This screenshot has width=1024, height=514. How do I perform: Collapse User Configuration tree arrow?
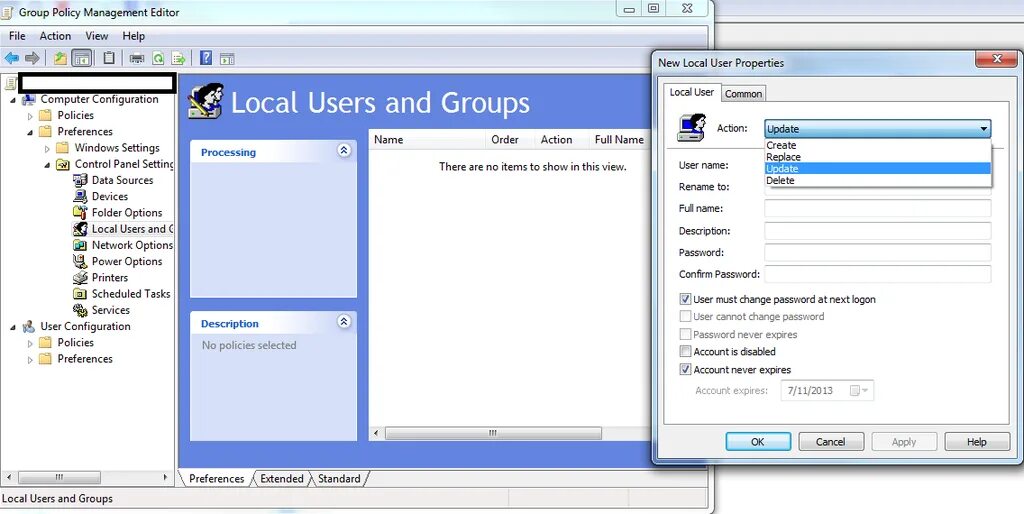12,327
